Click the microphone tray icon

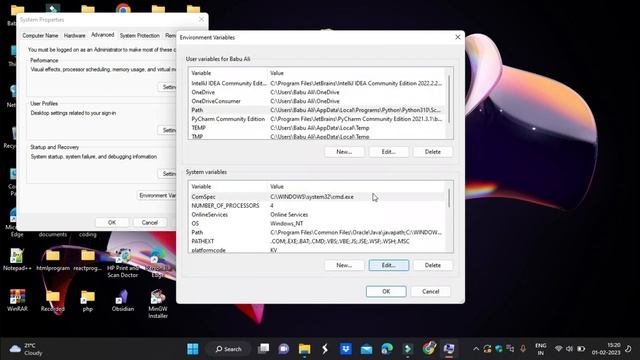click(x=523, y=349)
